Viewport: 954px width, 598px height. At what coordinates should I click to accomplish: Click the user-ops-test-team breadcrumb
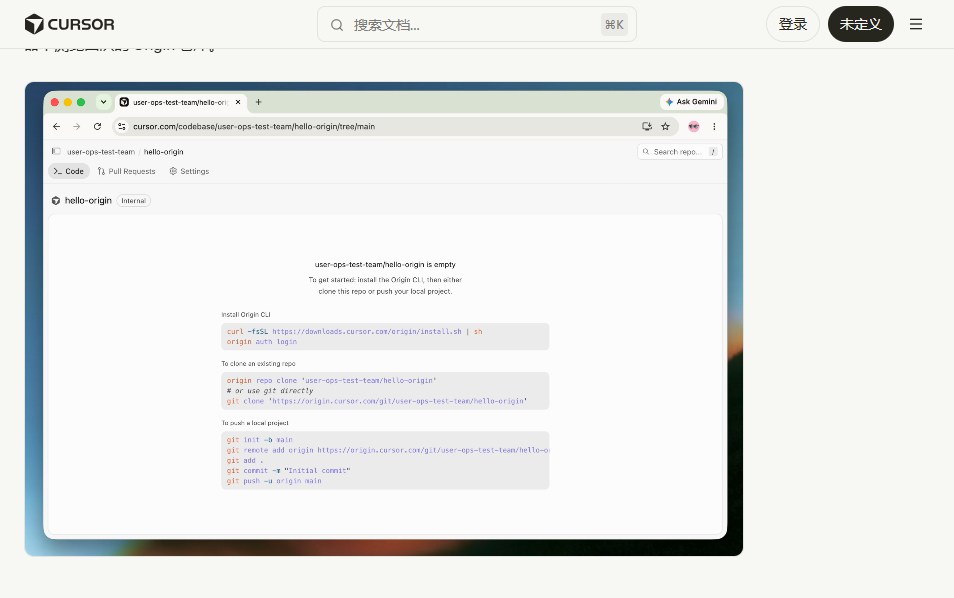tap(101, 152)
